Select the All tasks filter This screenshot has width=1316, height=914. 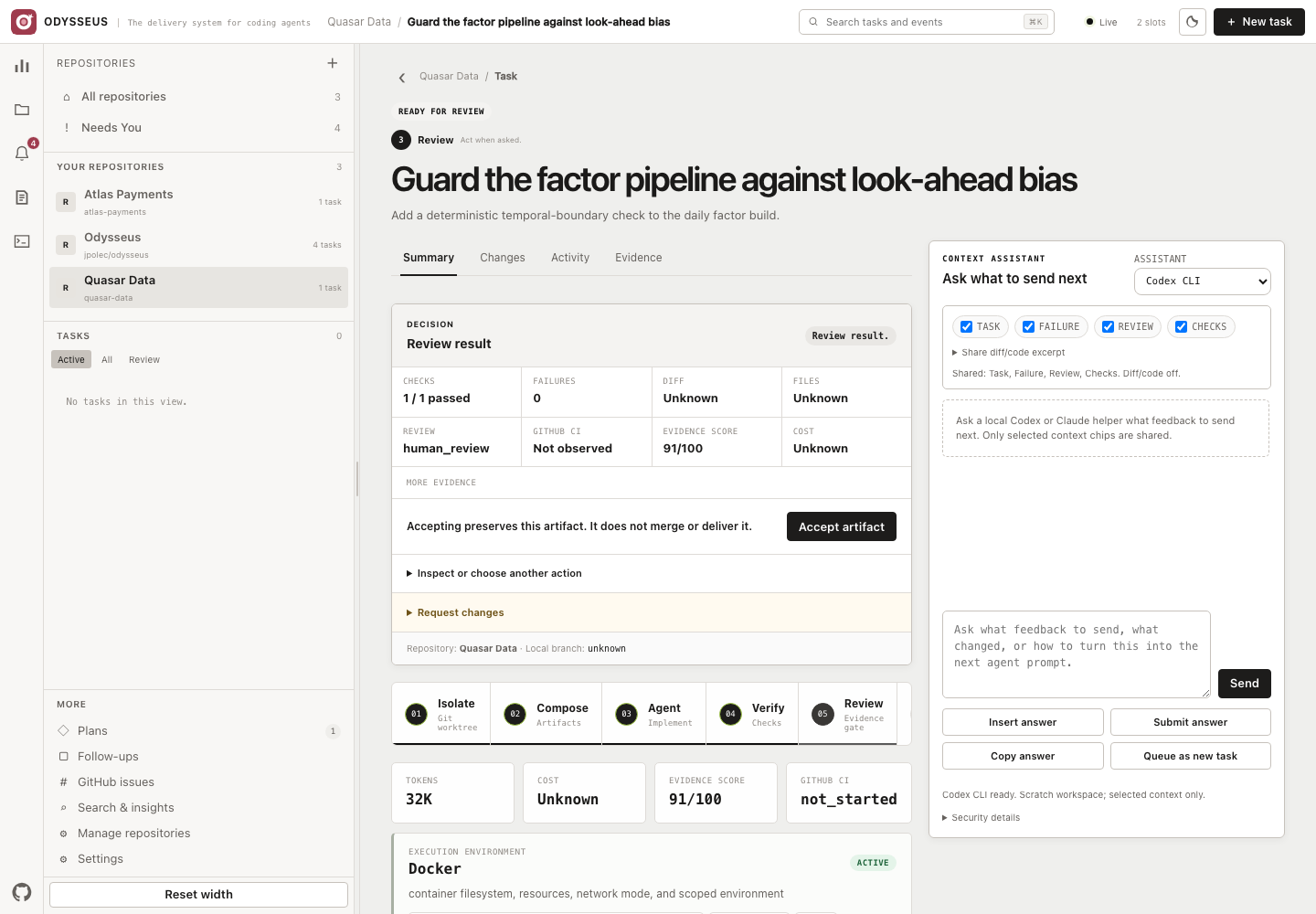pyautogui.click(x=107, y=360)
